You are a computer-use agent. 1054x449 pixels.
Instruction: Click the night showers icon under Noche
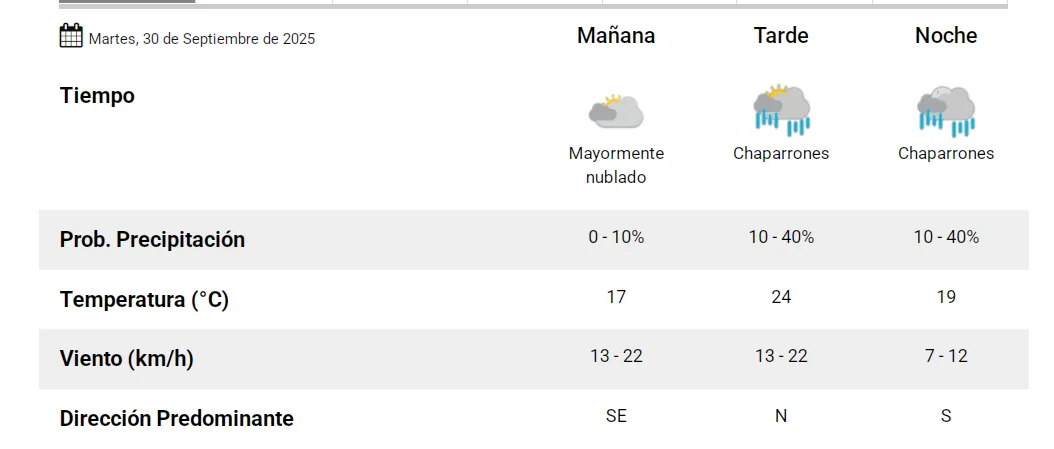[x=946, y=110]
